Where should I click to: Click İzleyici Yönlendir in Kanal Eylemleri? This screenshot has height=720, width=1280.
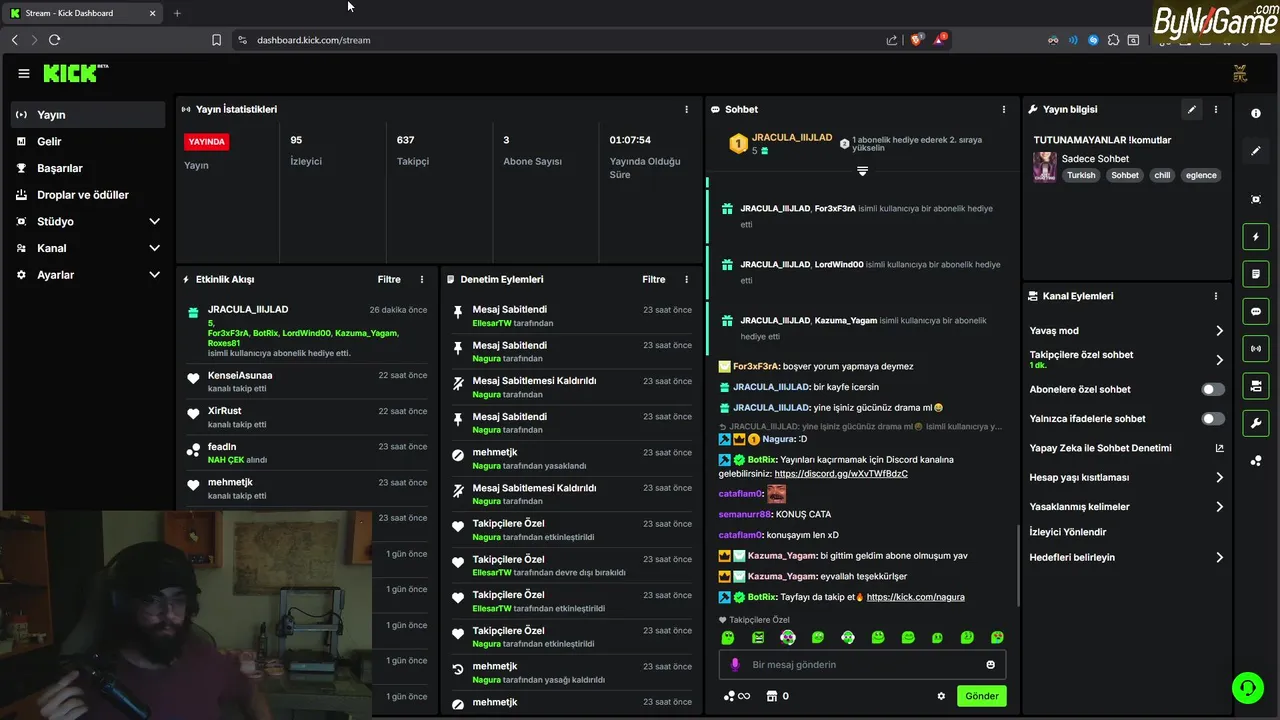[x=1068, y=532]
